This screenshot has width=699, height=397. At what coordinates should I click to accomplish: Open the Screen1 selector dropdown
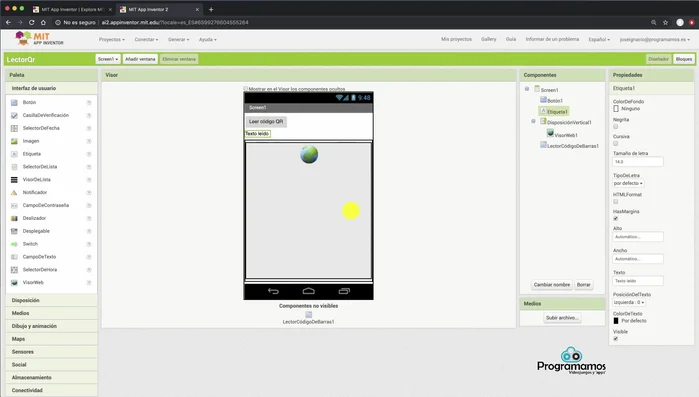coord(108,59)
